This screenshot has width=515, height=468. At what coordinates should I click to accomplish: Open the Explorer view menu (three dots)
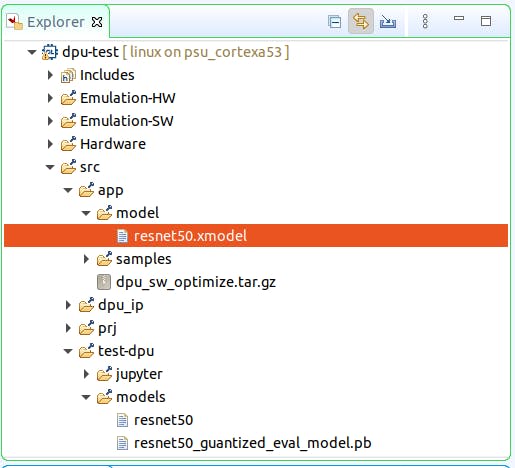pyautogui.click(x=425, y=21)
